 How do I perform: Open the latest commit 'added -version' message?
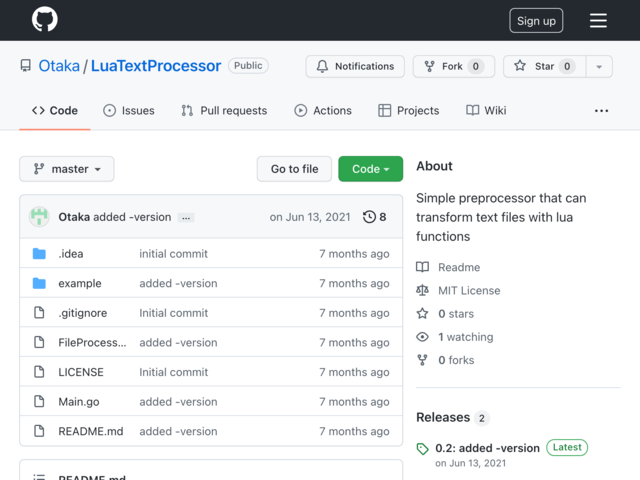[x=132, y=217]
